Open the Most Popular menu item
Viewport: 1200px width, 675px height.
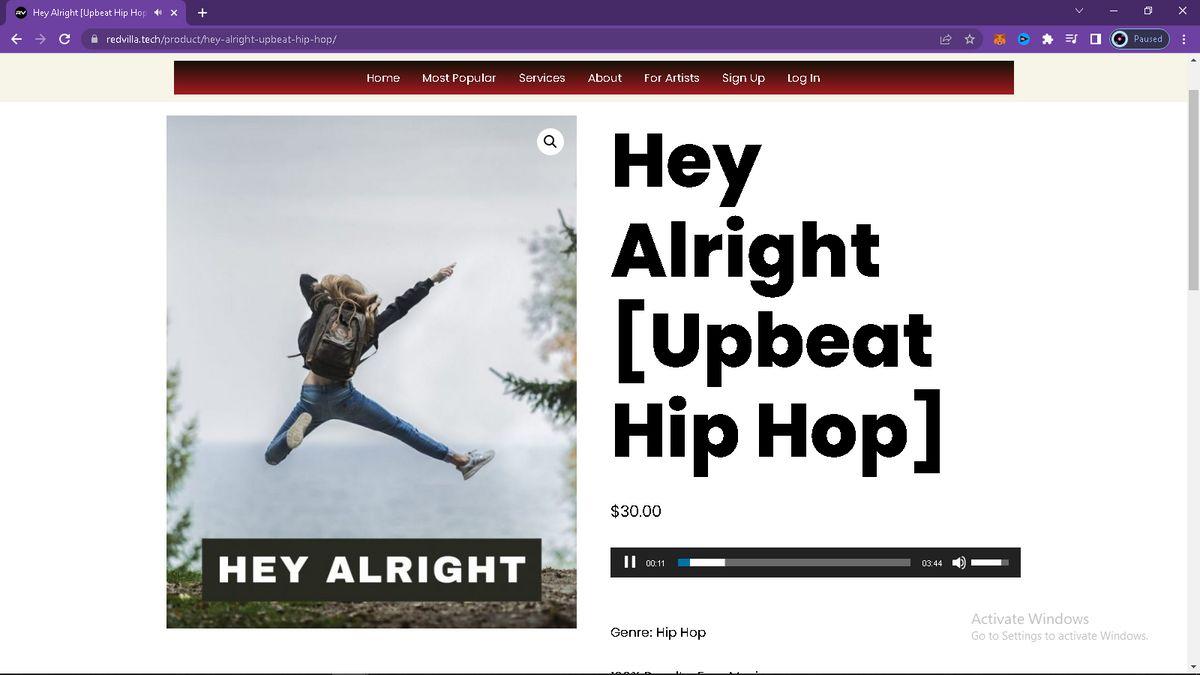[459, 78]
